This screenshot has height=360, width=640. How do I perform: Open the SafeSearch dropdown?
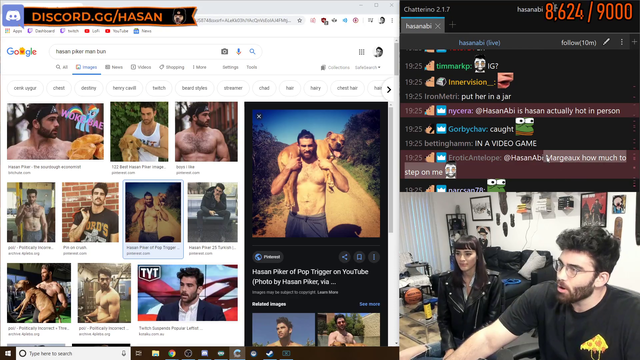[x=367, y=68]
